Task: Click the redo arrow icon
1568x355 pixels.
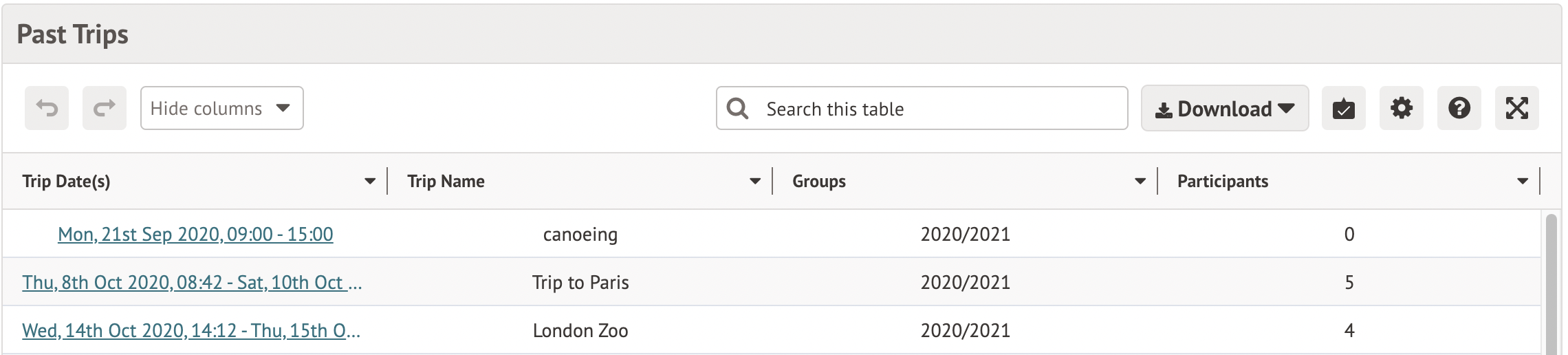Action: tap(105, 108)
